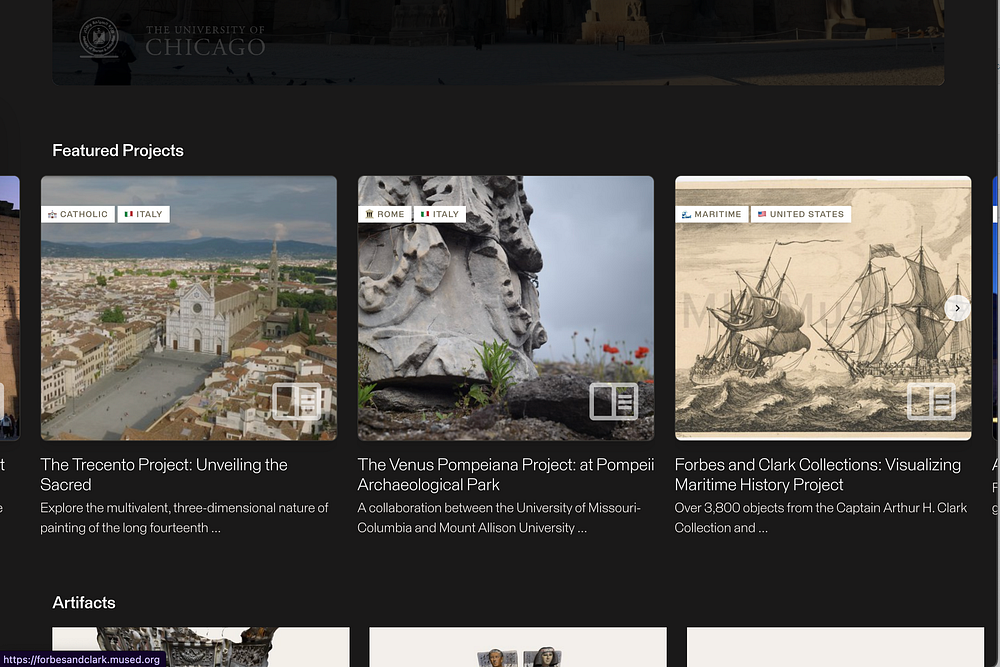Open the second artifact thumbnail with Egyptian figures
This screenshot has height=667, width=1000.
point(518,647)
